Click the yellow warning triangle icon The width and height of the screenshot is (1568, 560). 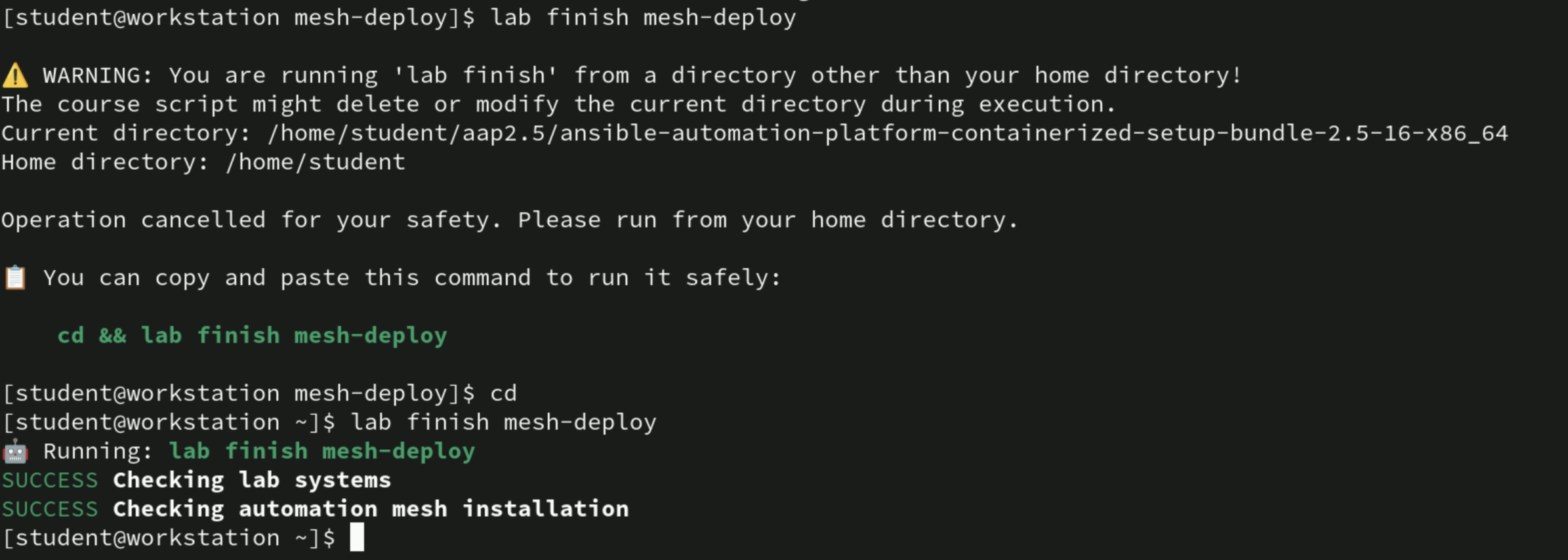point(15,76)
